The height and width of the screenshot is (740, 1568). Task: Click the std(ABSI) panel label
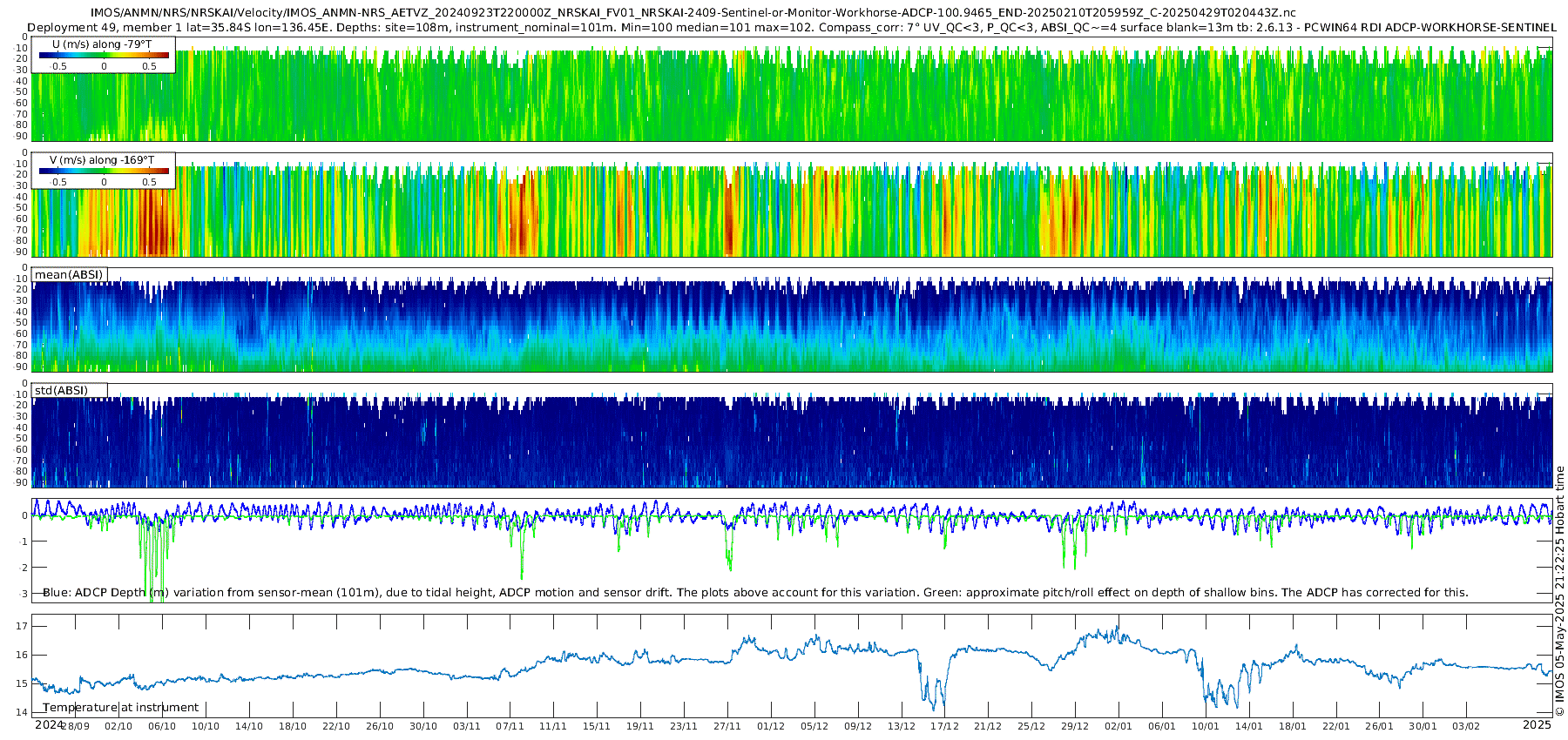(x=70, y=390)
